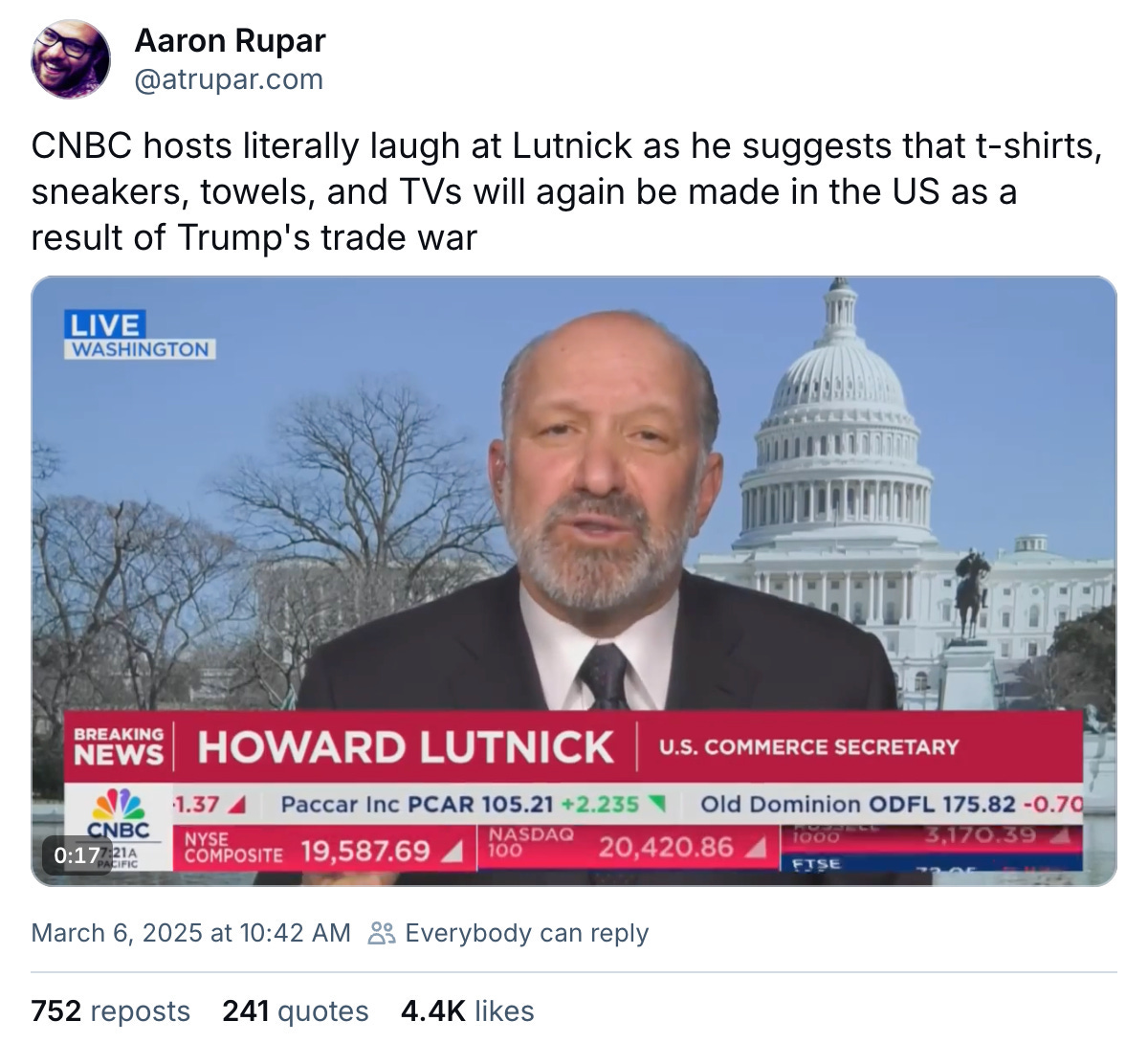This screenshot has width=1148, height=1043.
Task: Open Aaron Rupar's profile avatar
Action: pyautogui.click(x=71, y=59)
